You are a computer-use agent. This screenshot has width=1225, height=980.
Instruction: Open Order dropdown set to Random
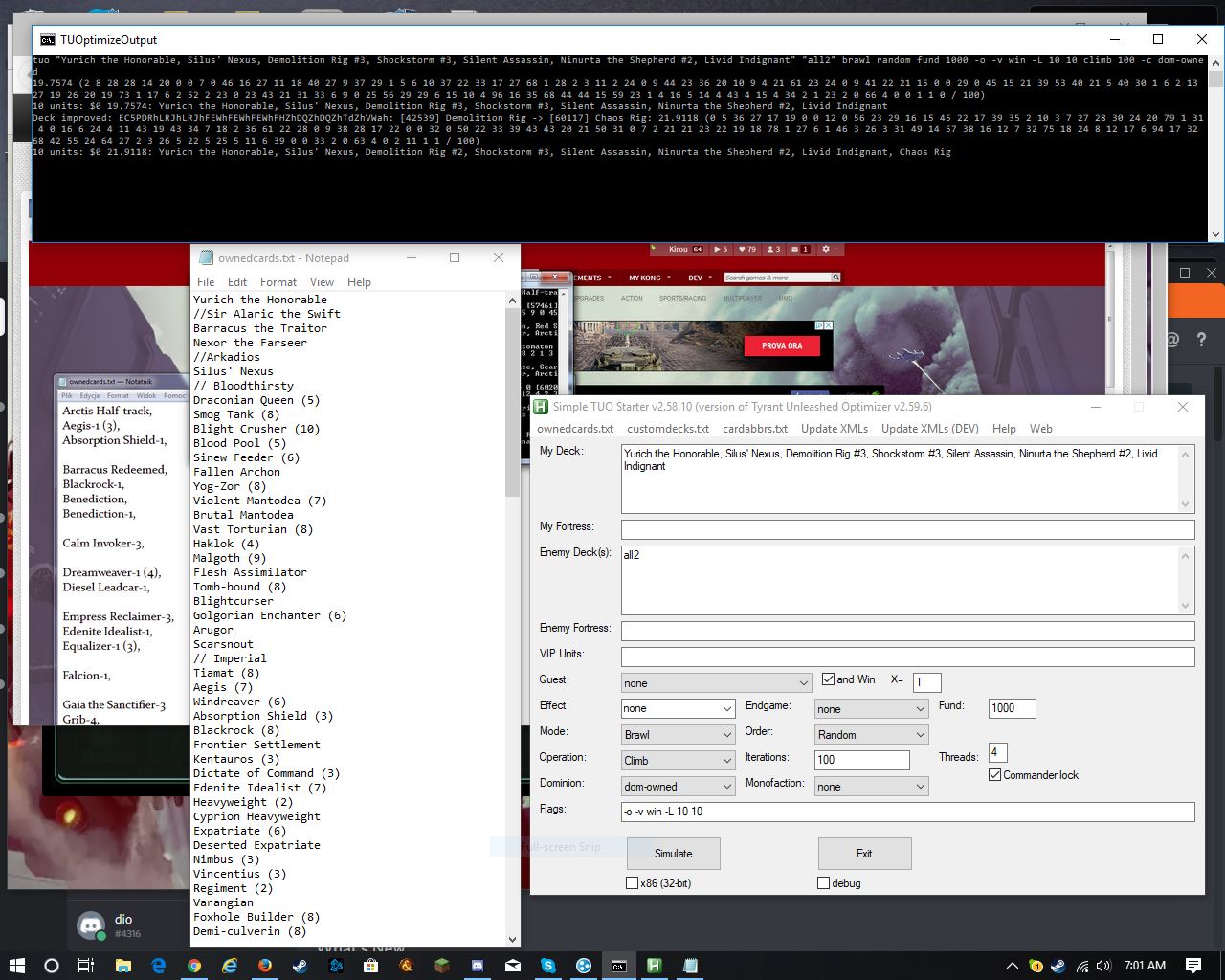pos(871,735)
